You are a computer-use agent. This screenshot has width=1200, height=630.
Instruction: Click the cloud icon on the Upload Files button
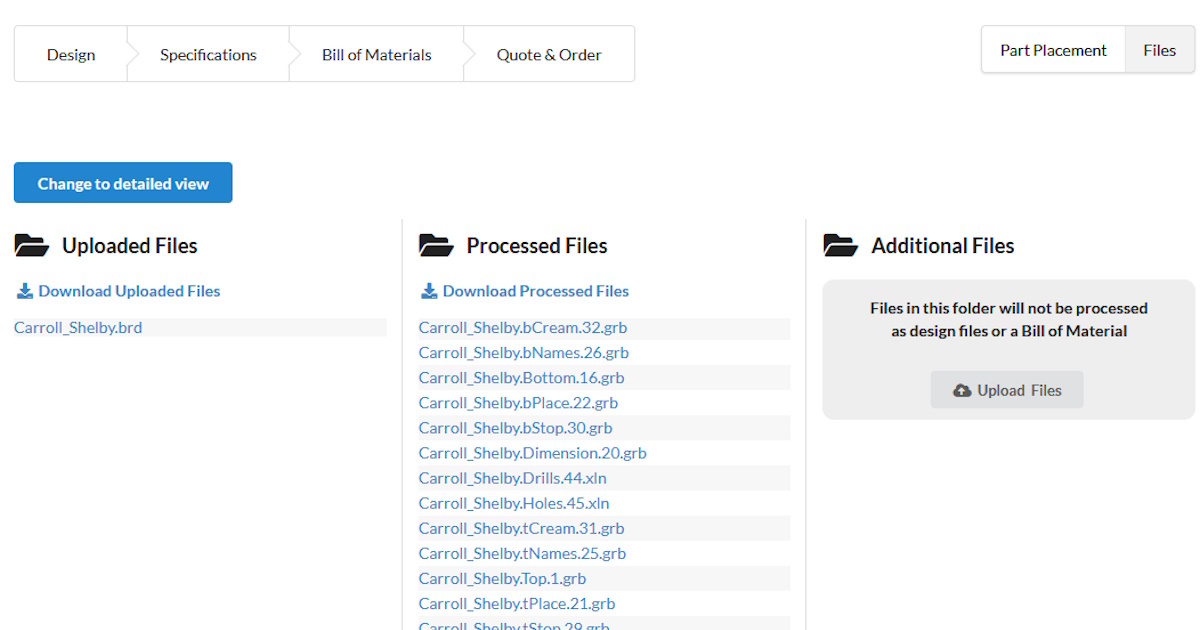[959, 390]
